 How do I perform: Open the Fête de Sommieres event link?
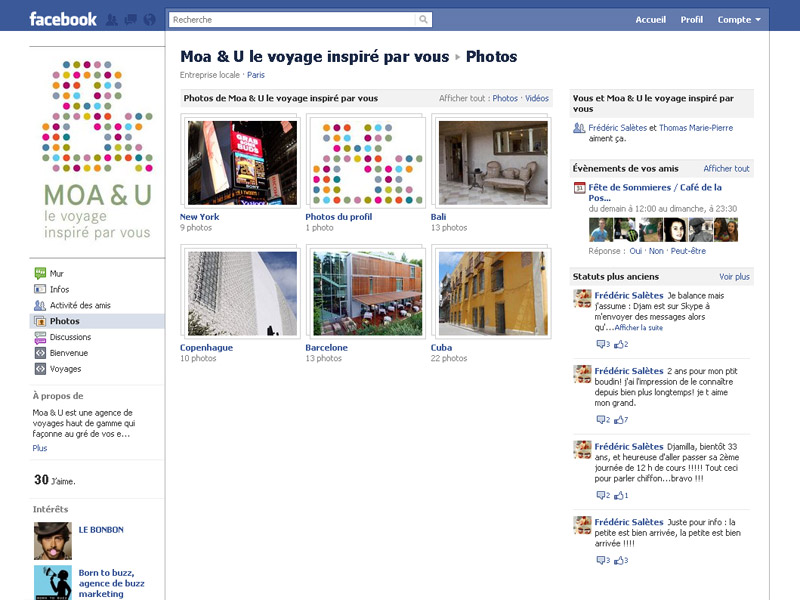(x=655, y=192)
